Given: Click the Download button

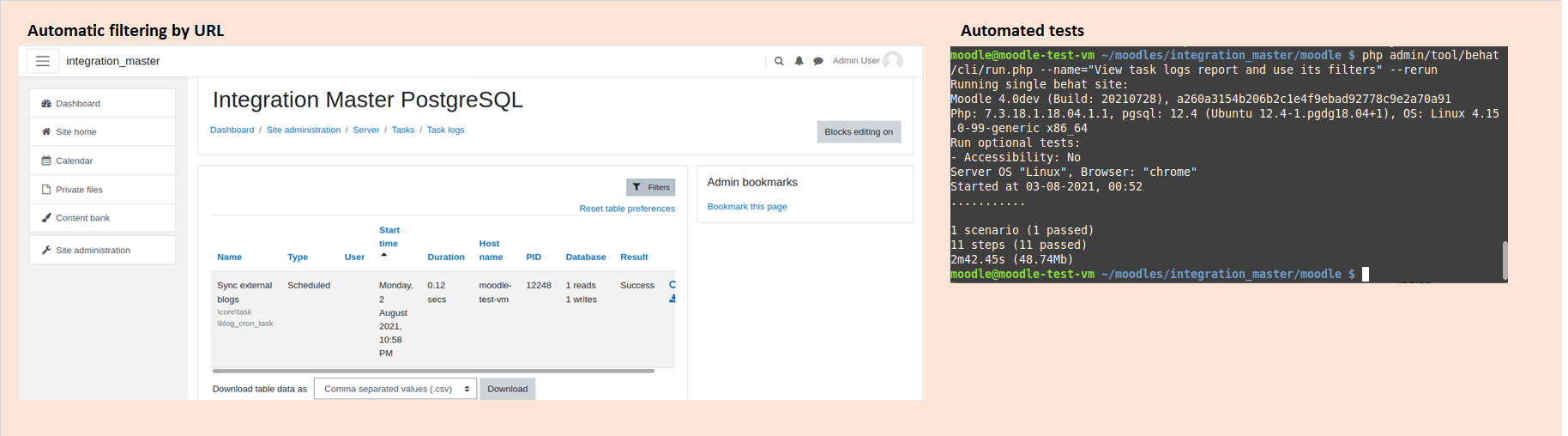Looking at the screenshot, I should coord(508,389).
